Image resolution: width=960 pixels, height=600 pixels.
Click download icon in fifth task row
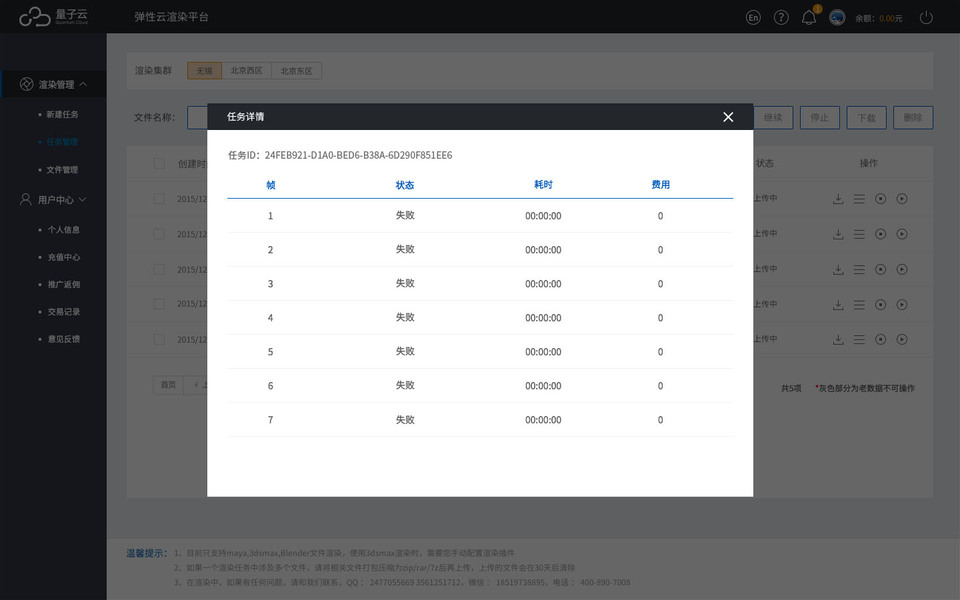[x=838, y=339]
